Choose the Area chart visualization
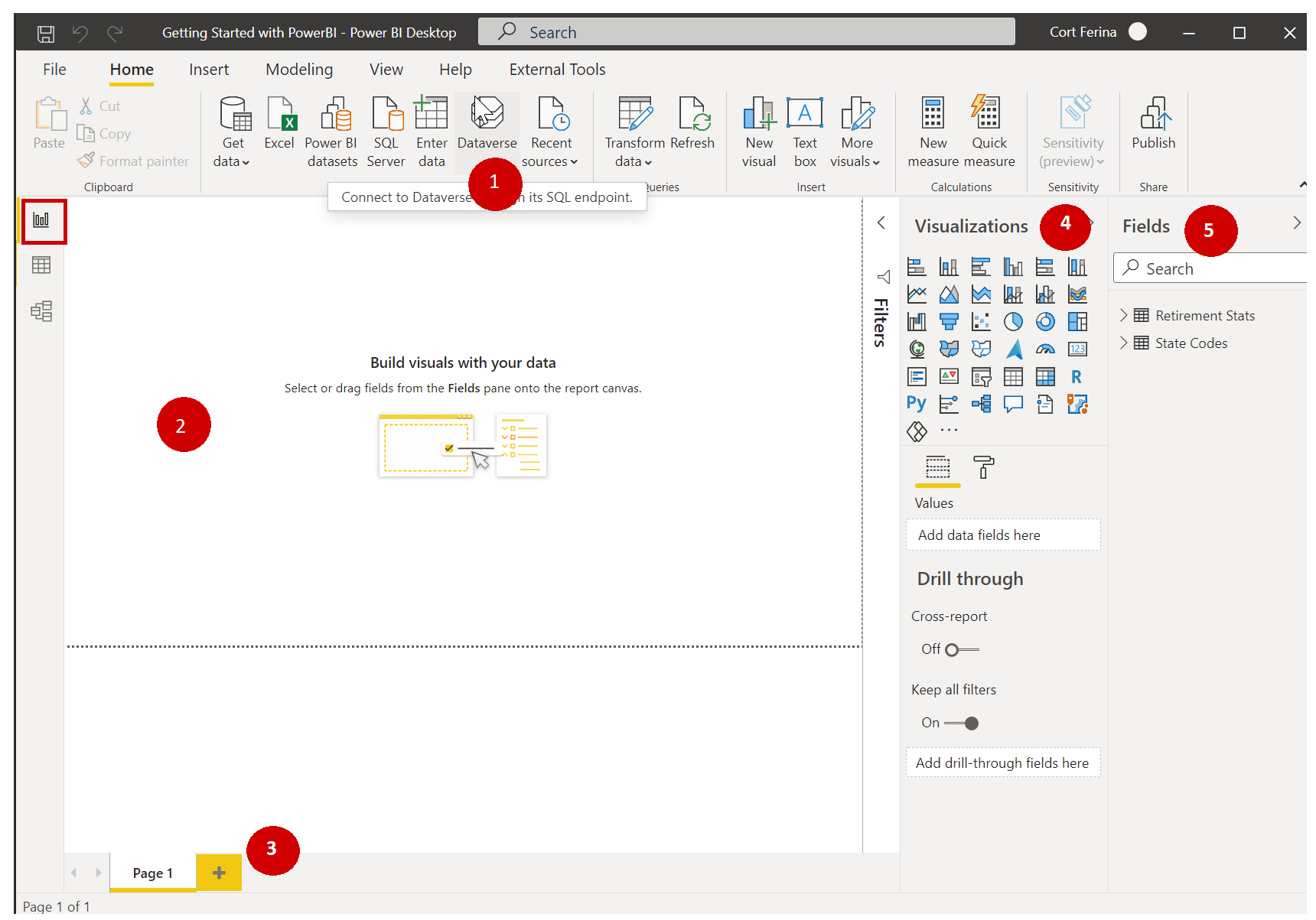 949,294
